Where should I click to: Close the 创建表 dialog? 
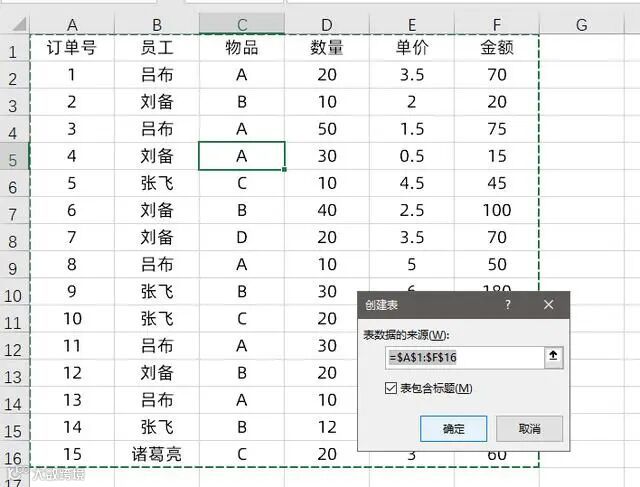click(549, 305)
